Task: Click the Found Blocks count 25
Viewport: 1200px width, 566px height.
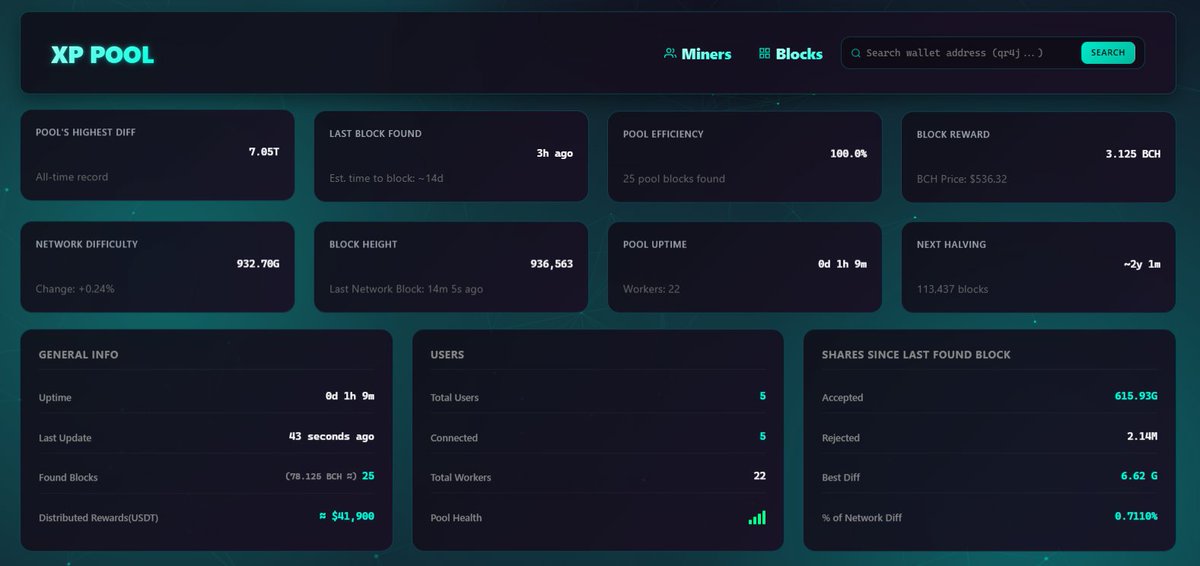Action: tap(368, 476)
